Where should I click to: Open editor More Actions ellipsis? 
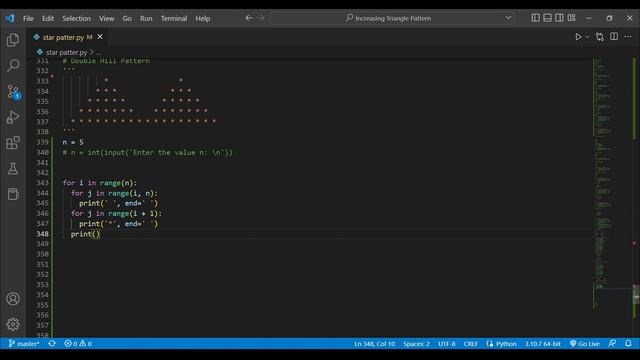coord(628,37)
